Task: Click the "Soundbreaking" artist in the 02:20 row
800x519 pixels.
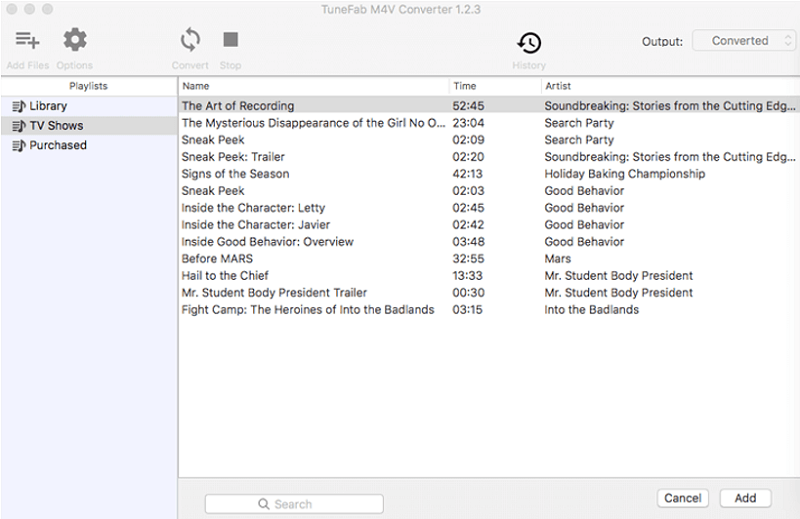Action: pos(670,157)
